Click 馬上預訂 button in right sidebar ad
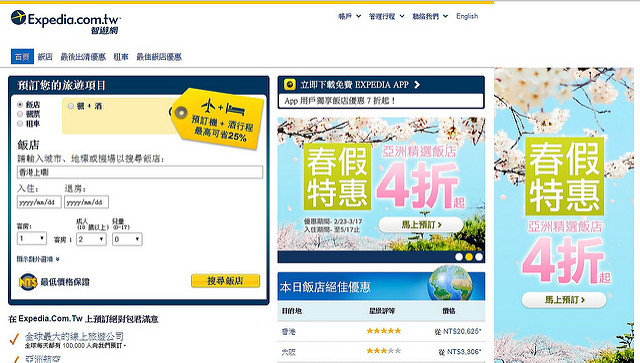This screenshot has height=363, width=640. click(x=564, y=300)
